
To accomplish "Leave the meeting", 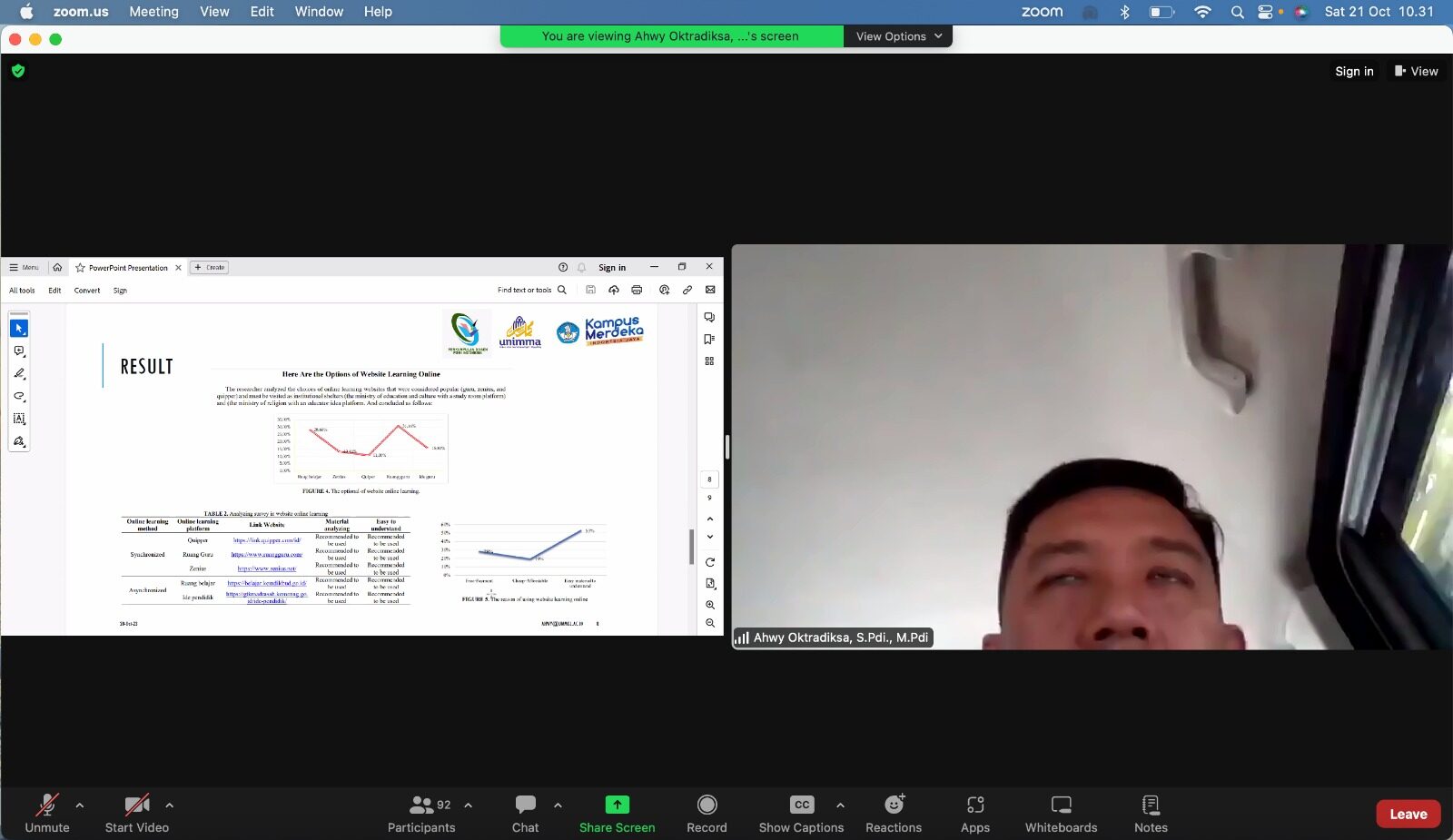I will 1408,814.
